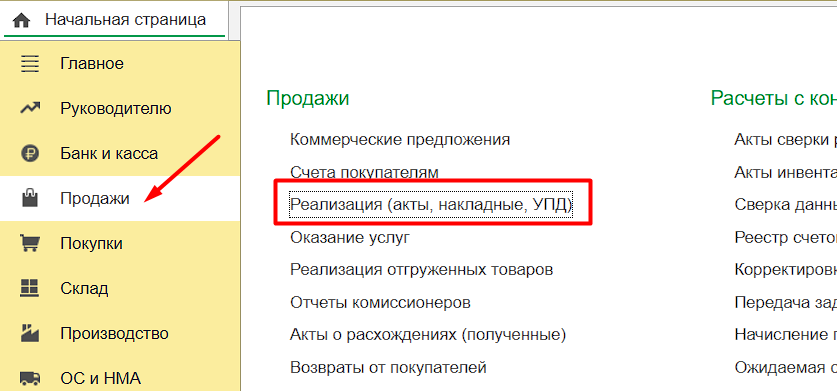Open Акты о расхождениях (полученные)
837x391 pixels.
pos(428,335)
